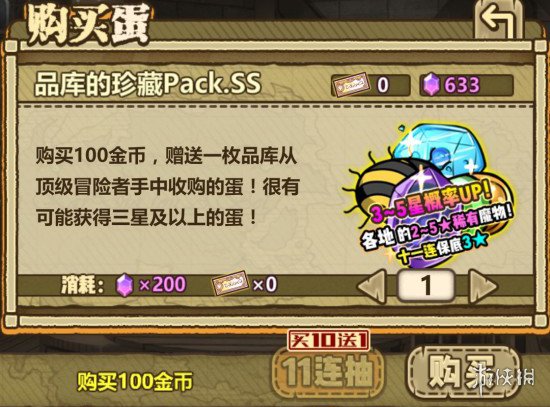Tap the purple gem cost icon beside ×200

tap(125, 285)
